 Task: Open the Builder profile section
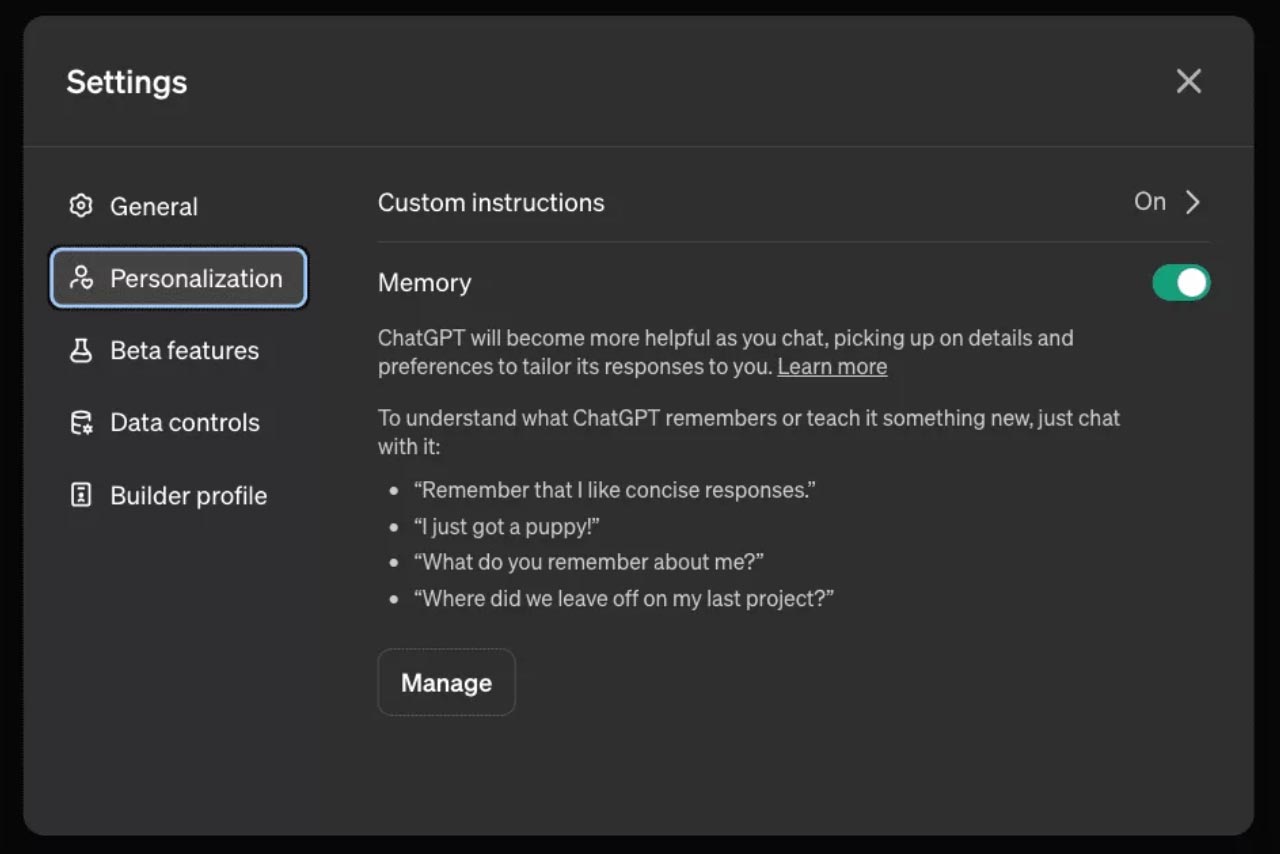click(x=188, y=496)
